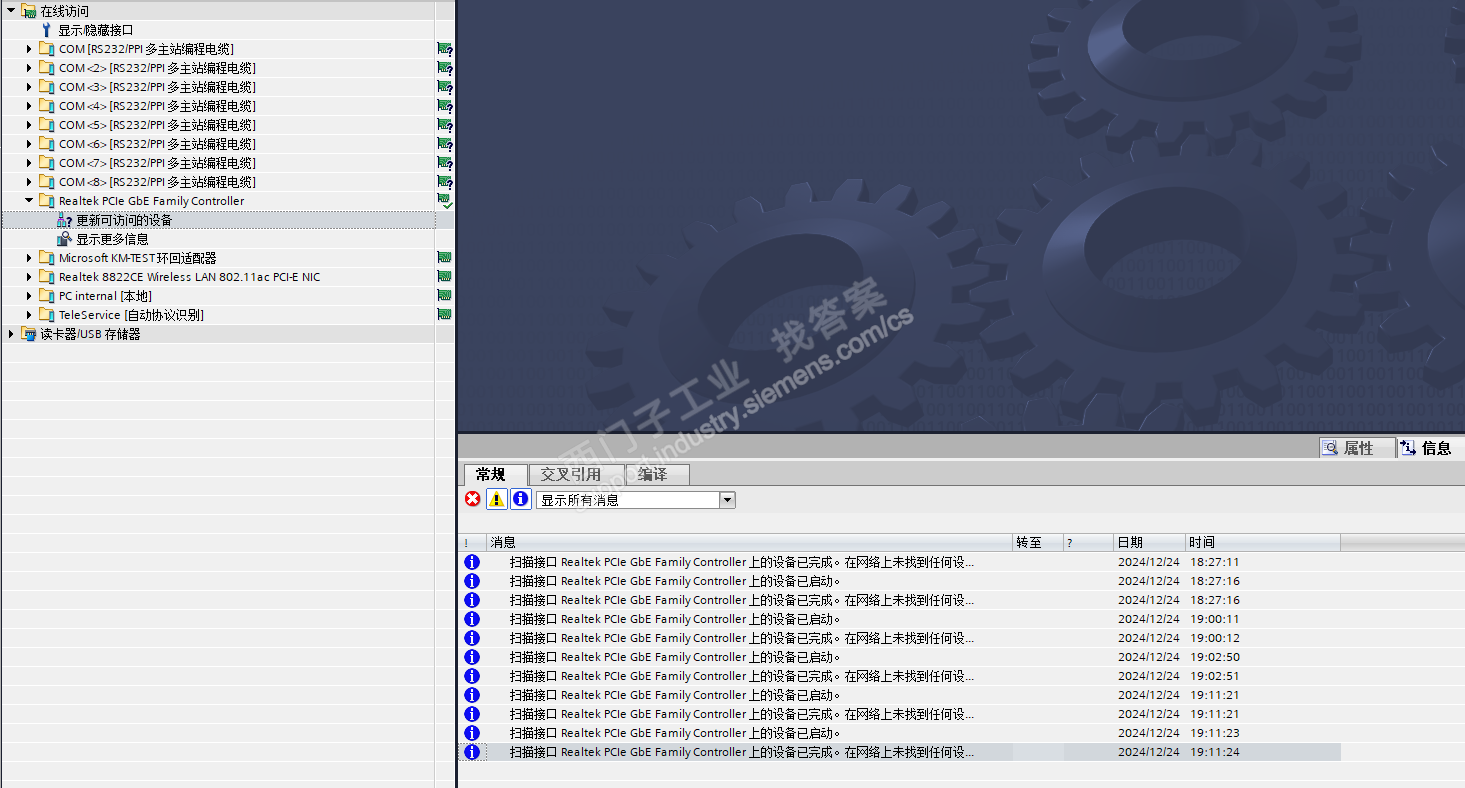Open the 编译 tab
Image resolution: width=1465 pixels, height=788 pixels.
657,474
